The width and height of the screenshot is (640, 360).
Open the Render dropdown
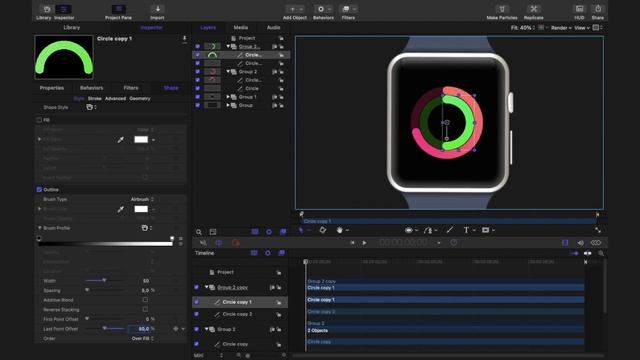click(561, 28)
